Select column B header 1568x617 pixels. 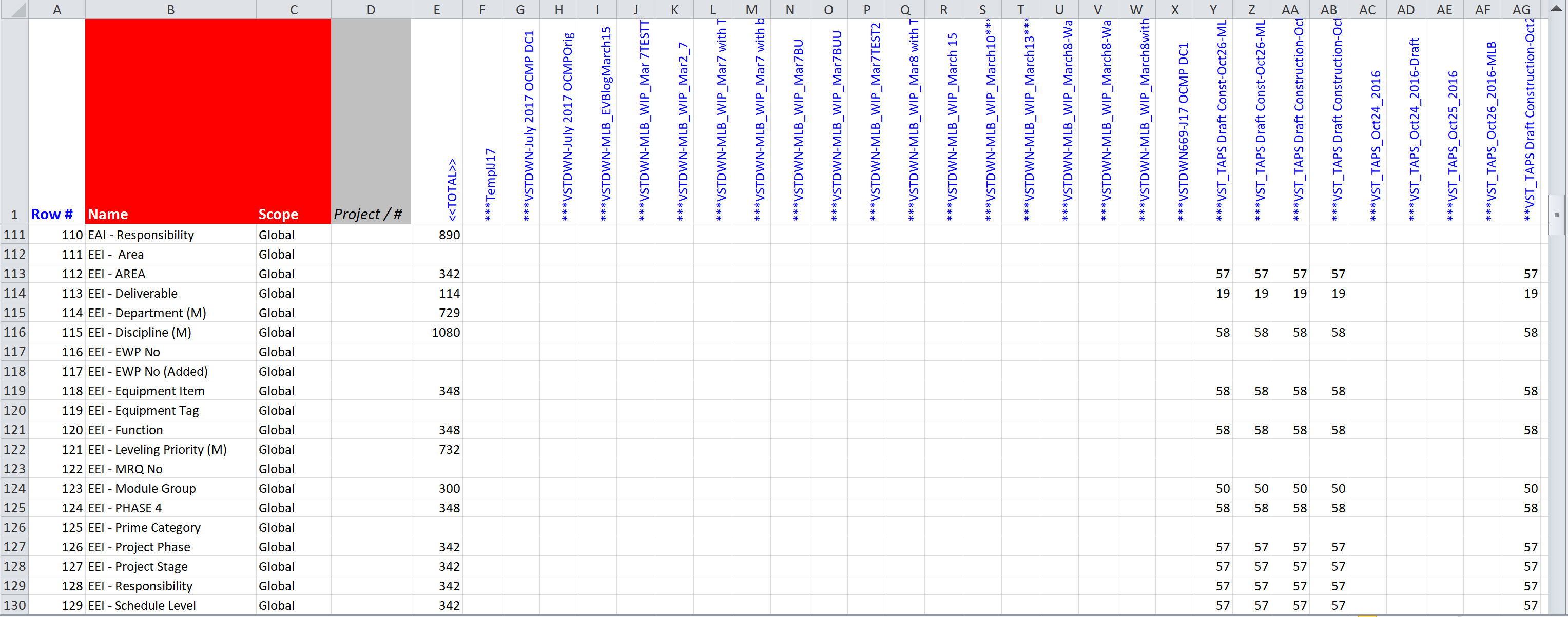[x=170, y=10]
